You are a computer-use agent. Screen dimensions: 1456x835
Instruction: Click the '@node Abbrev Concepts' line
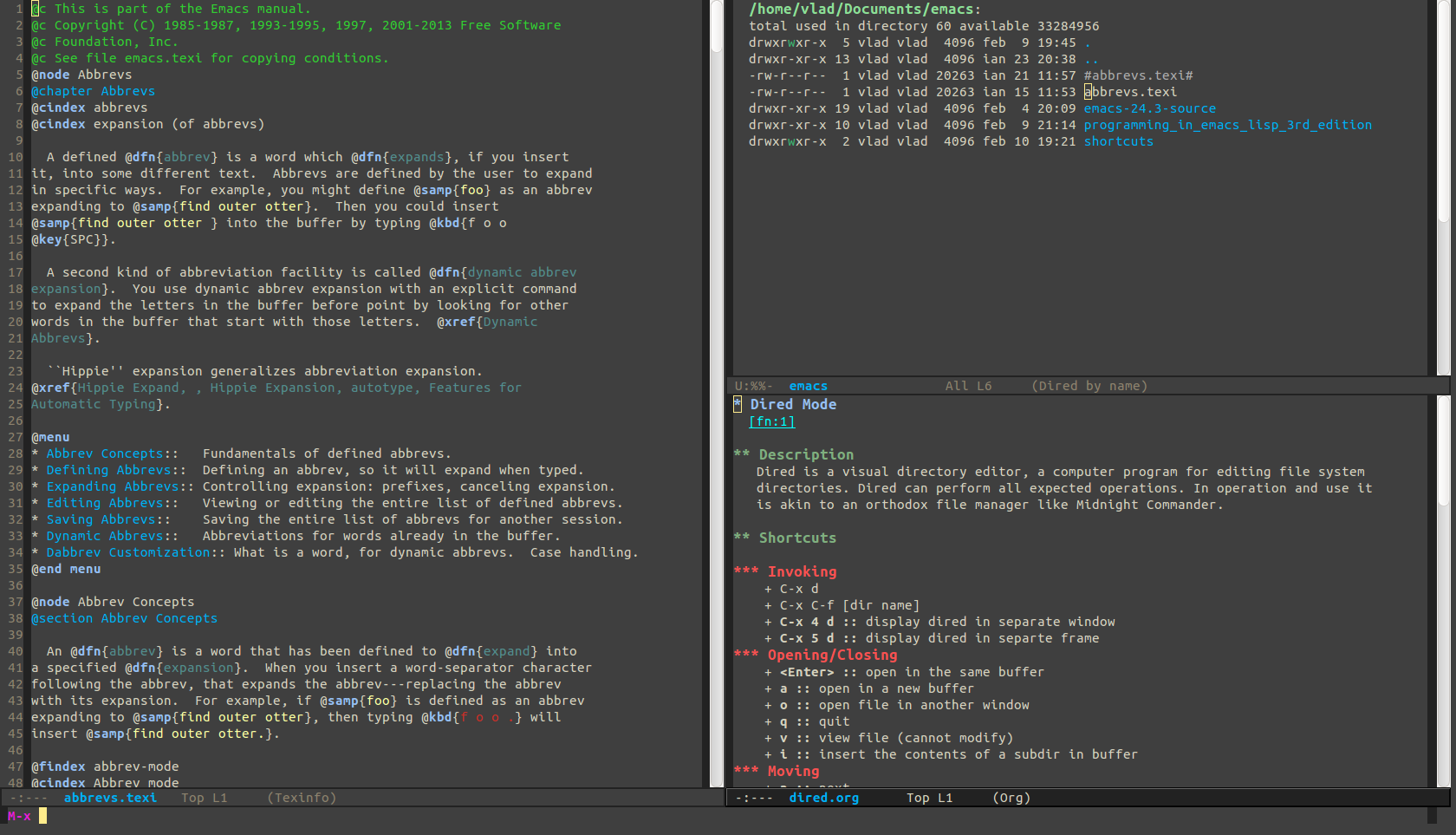113,602
